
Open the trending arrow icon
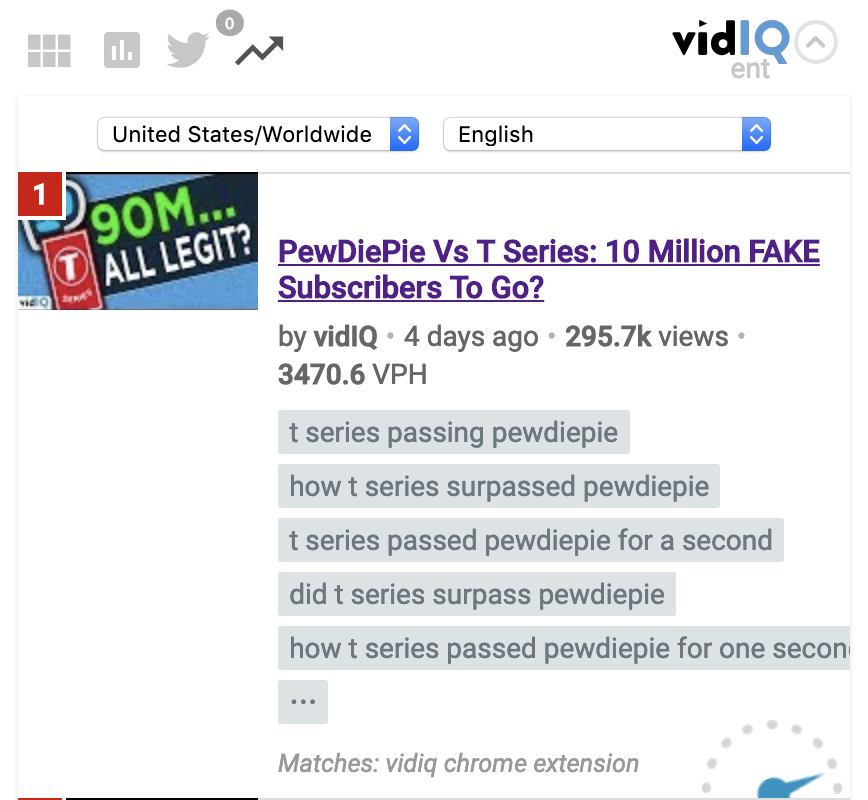[x=260, y=50]
